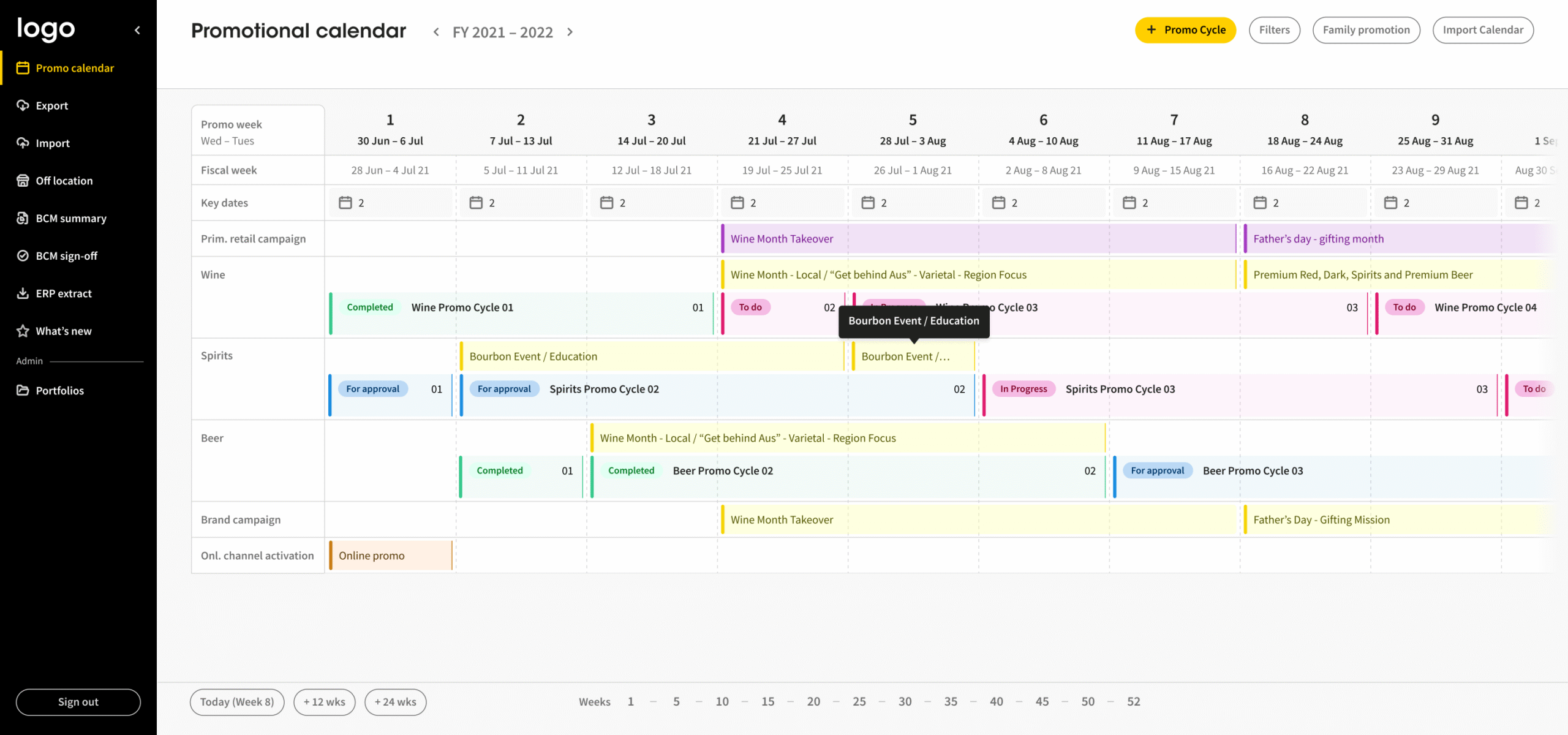The width and height of the screenshot is (1568, 735).
Task: Open Off location via the store icon
Action: pos(23,181)
